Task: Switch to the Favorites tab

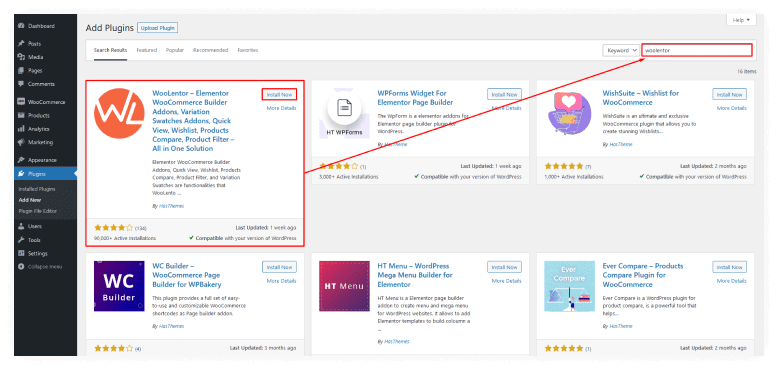Action: click(x=248, y=50)
